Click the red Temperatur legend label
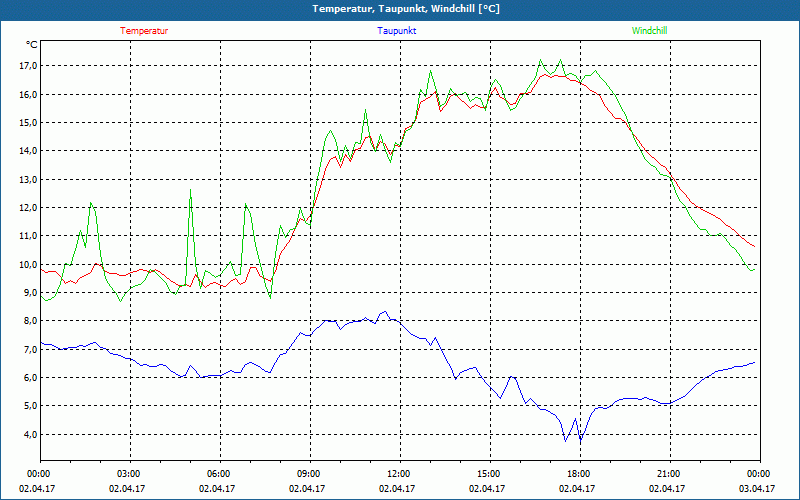This screenshot has height=500, width=800. pos(144,31)
